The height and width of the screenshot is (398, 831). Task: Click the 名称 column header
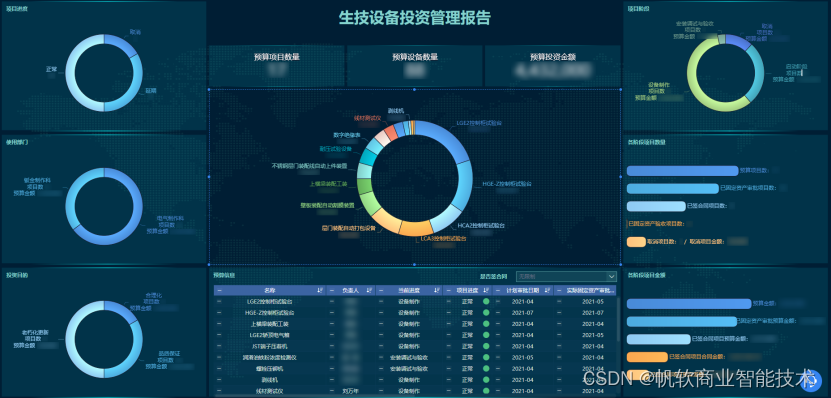270,290
